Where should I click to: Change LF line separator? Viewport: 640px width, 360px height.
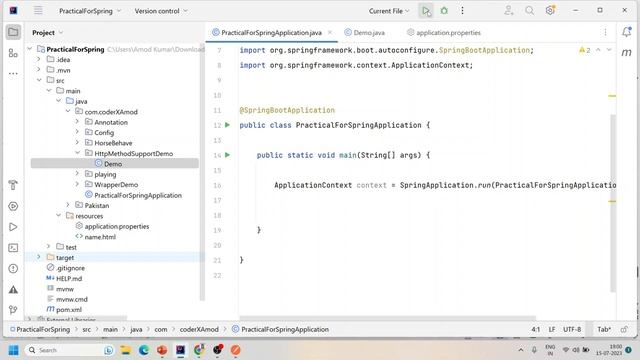point(552,329)
